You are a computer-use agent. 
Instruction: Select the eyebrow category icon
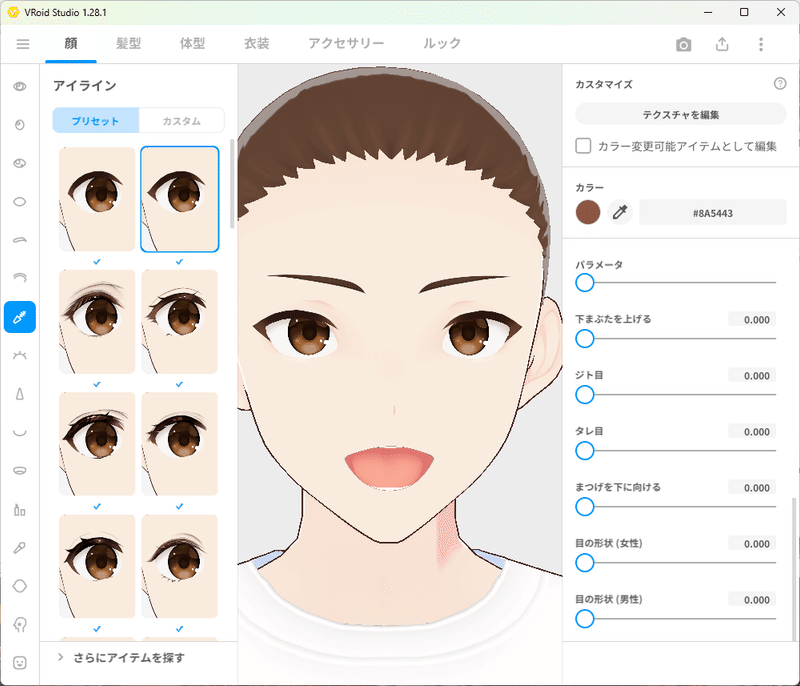20,240
